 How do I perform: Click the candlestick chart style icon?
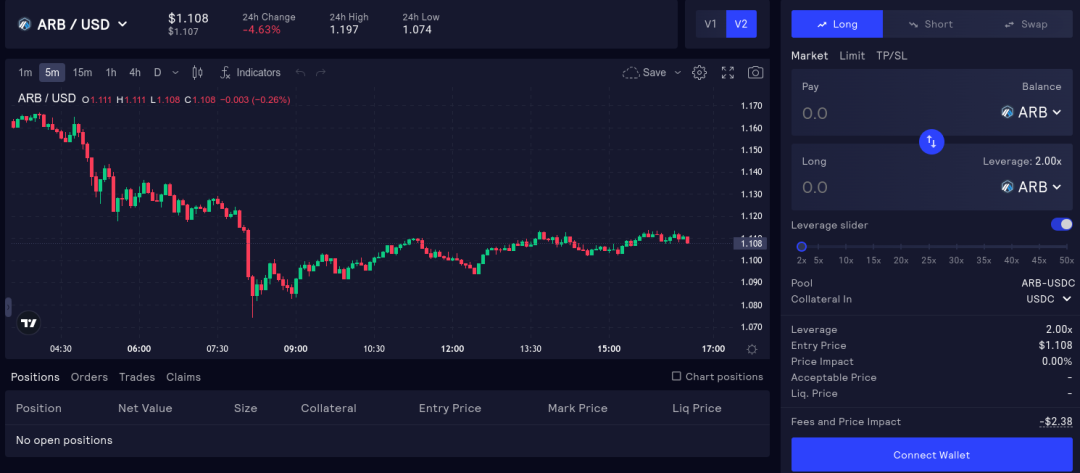197,73
